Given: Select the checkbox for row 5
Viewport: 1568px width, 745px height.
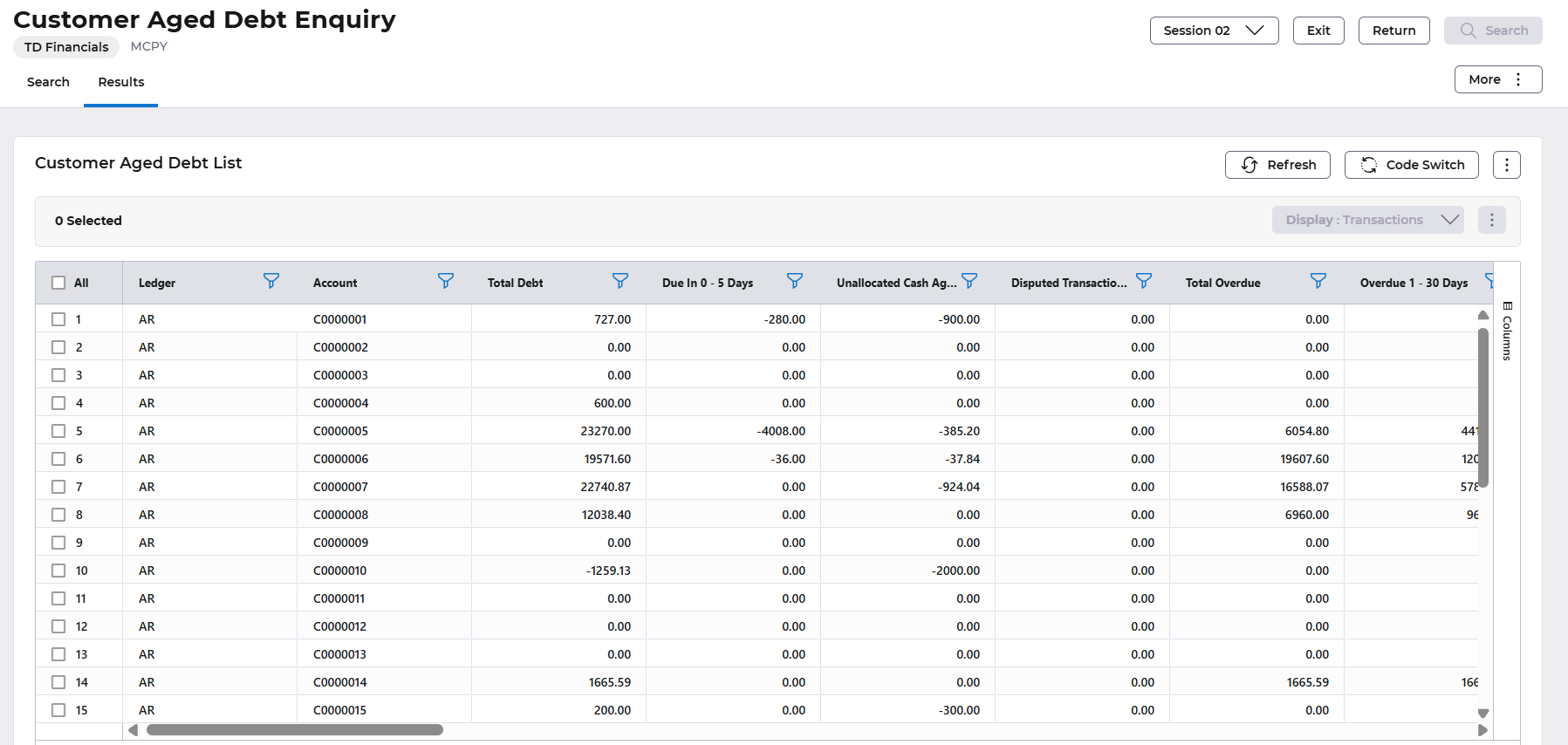Looking at the screenshot, I should pyautogui.click(x=58, y=431).
